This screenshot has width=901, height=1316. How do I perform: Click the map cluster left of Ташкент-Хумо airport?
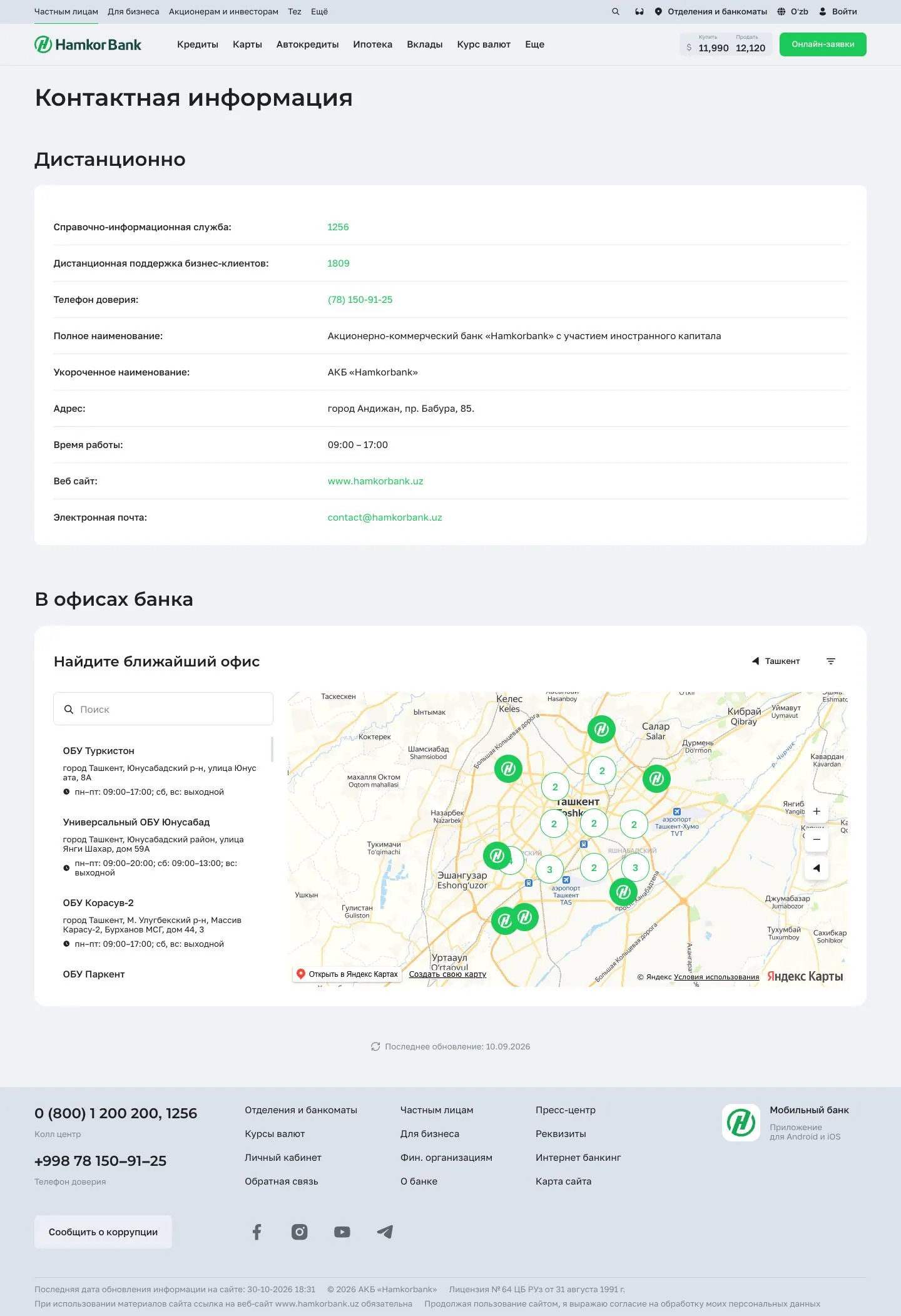point(634,825)
